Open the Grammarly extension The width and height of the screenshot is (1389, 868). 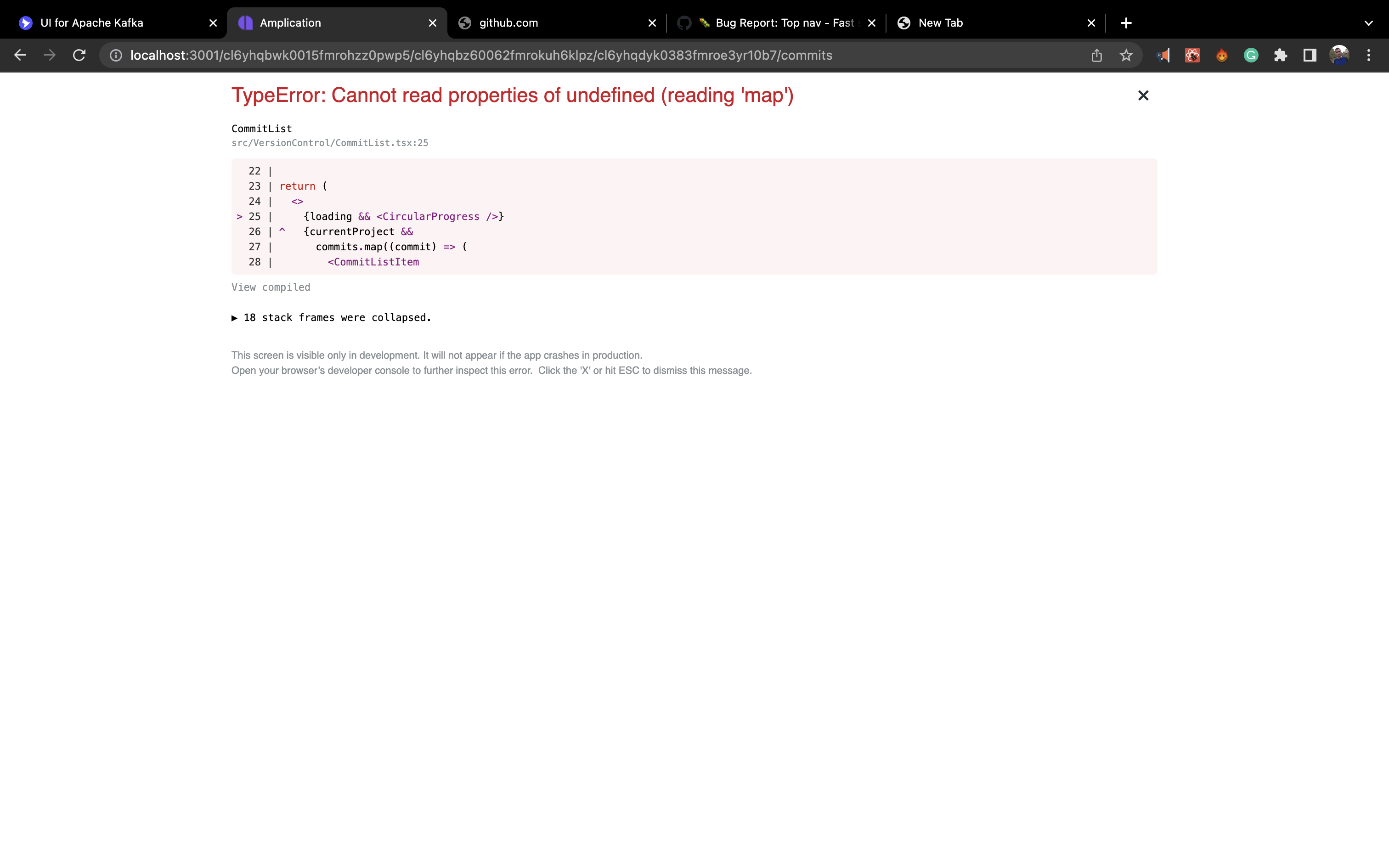pos(1251,55)
